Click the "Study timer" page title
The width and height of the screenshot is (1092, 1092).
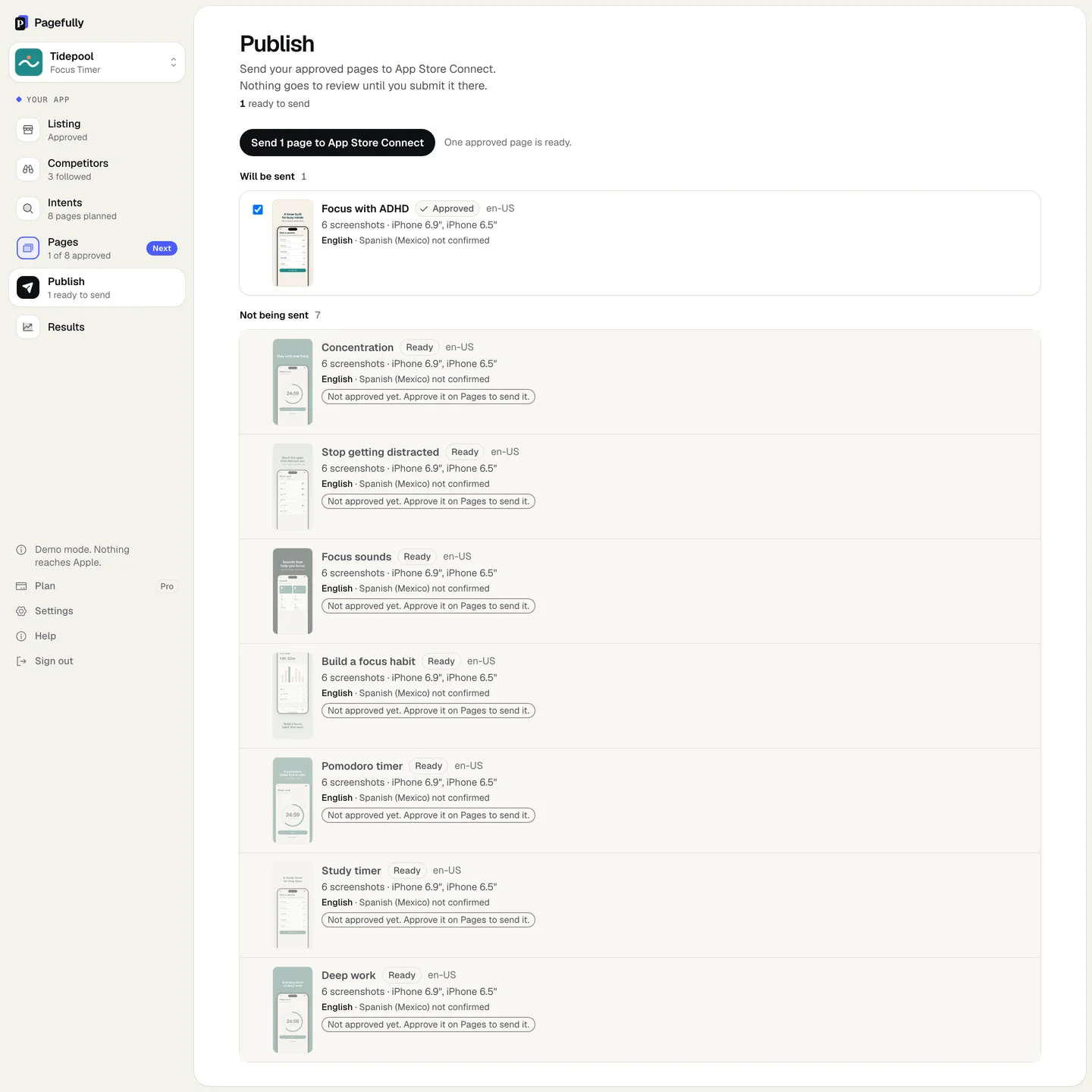pos(351,871)
